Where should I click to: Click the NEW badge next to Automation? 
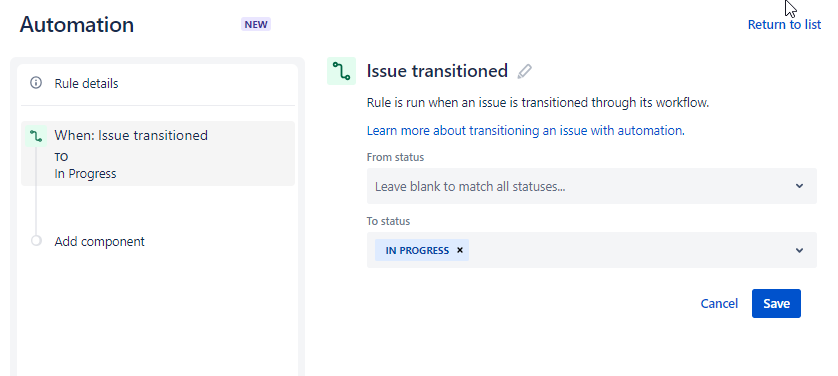[x=256, y=25]
